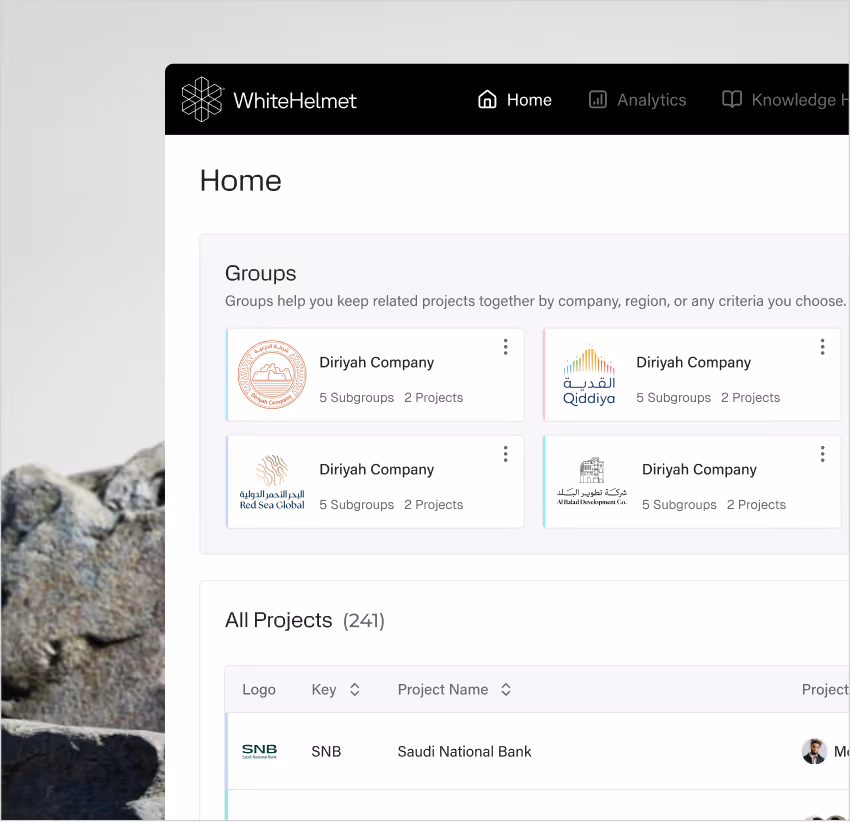850x822 pixels.
Task: Click the round Diriyah Company seal logo
Action: click(272, 374)
